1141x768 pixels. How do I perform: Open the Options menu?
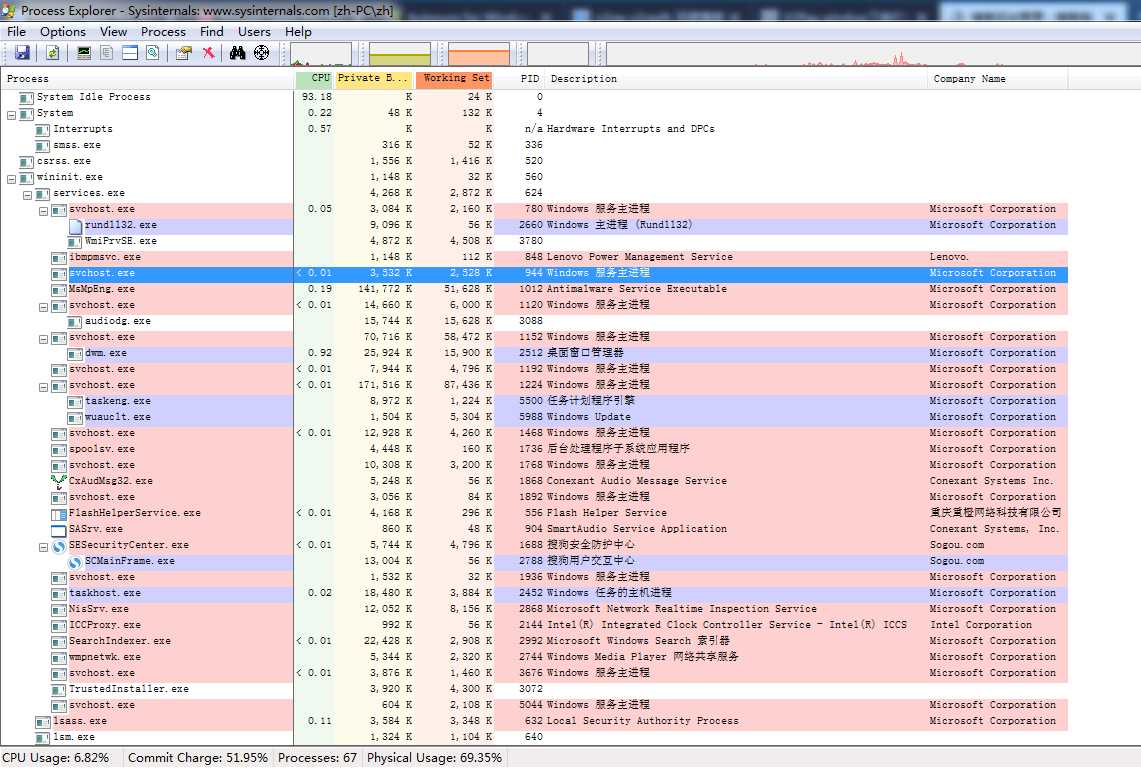coord(63,31)
